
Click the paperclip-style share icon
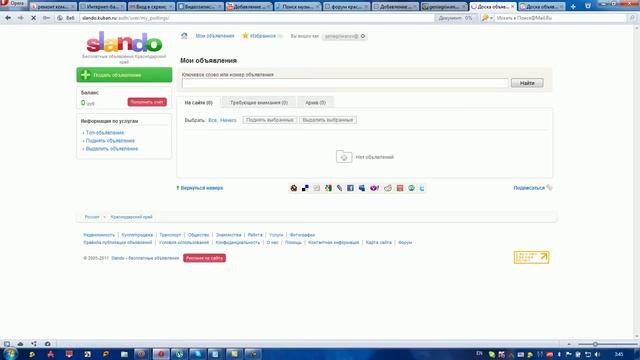point(339,188)
